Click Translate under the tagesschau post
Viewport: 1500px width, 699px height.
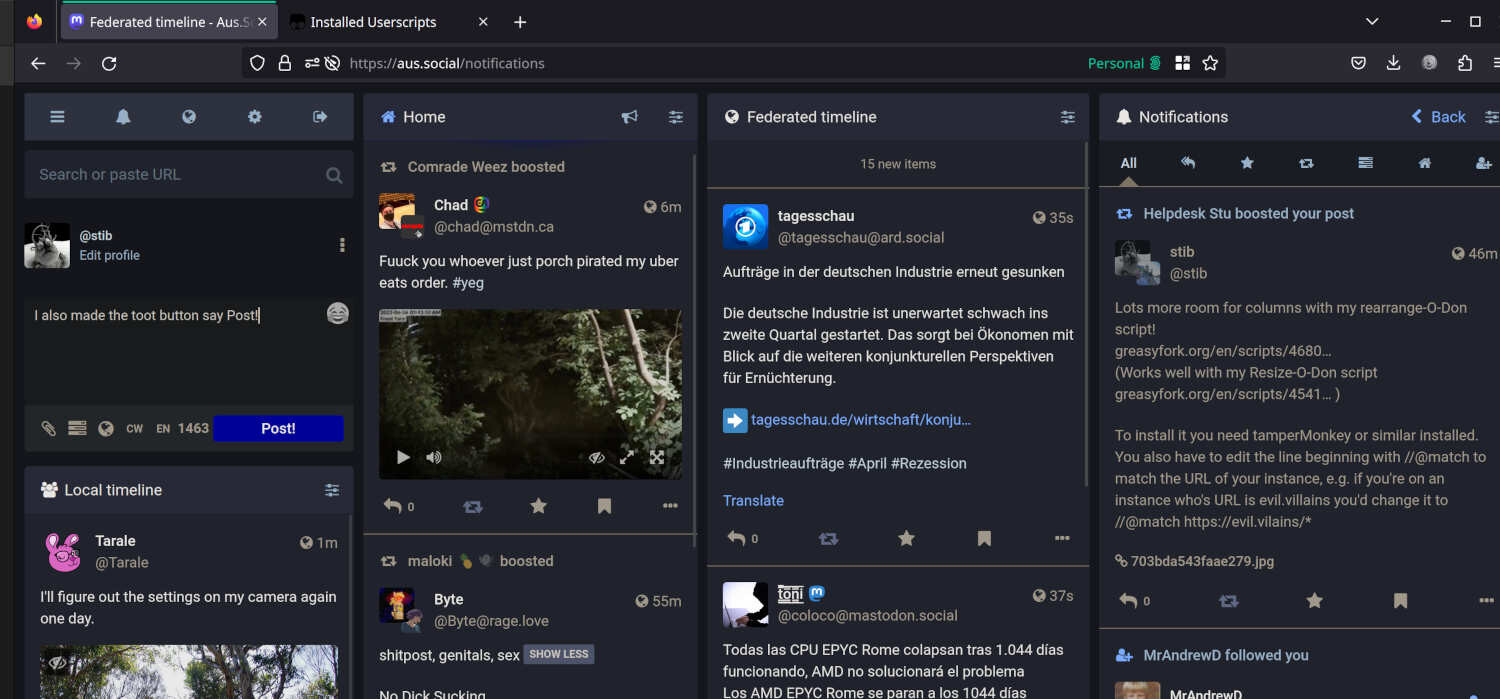pyautogui.click(x=753, y=500)
